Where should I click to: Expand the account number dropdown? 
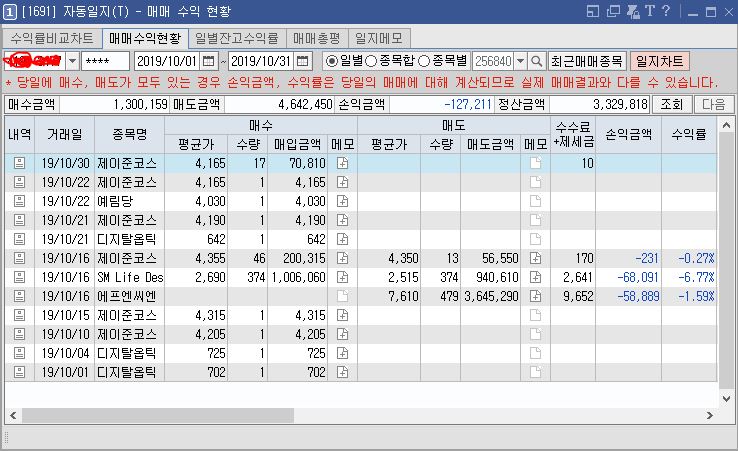[72, 61]
